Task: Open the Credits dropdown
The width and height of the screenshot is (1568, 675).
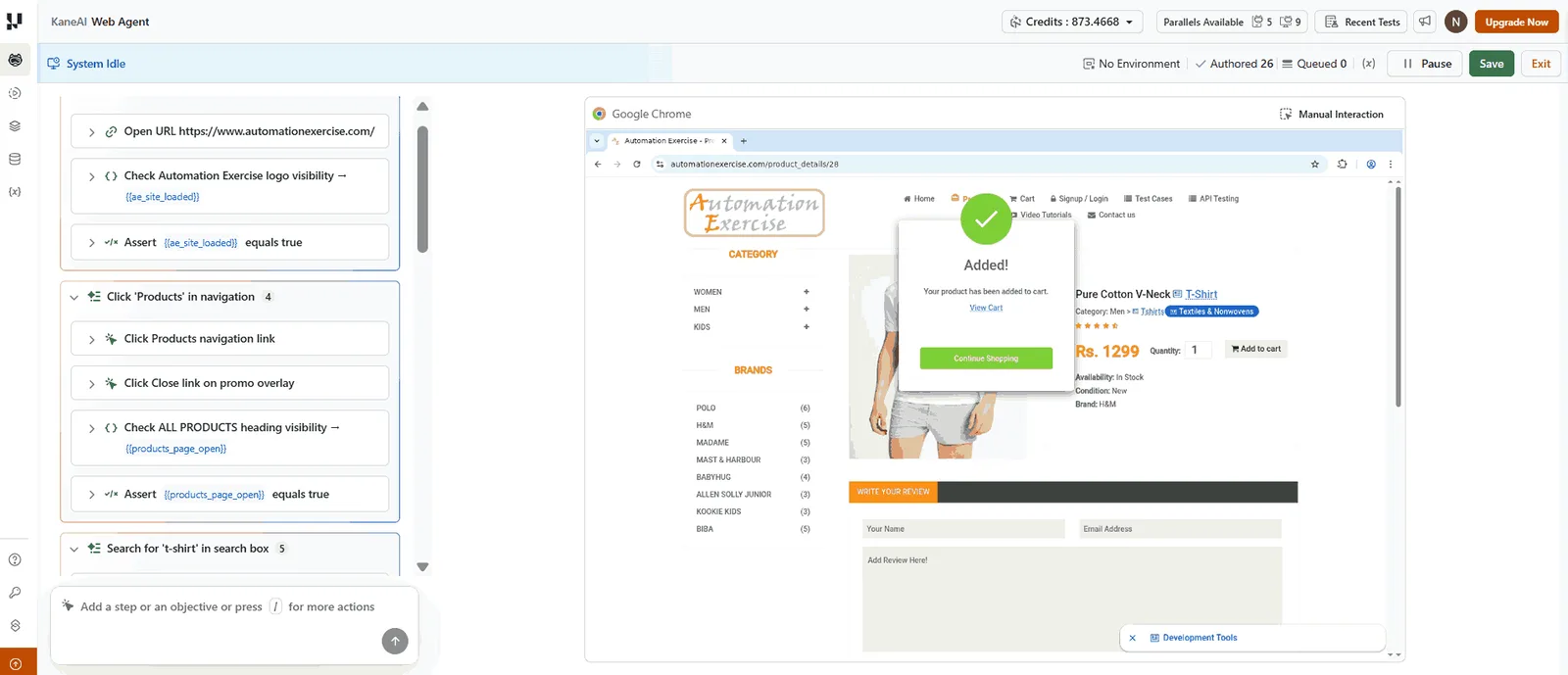Action: [1071, 22]
